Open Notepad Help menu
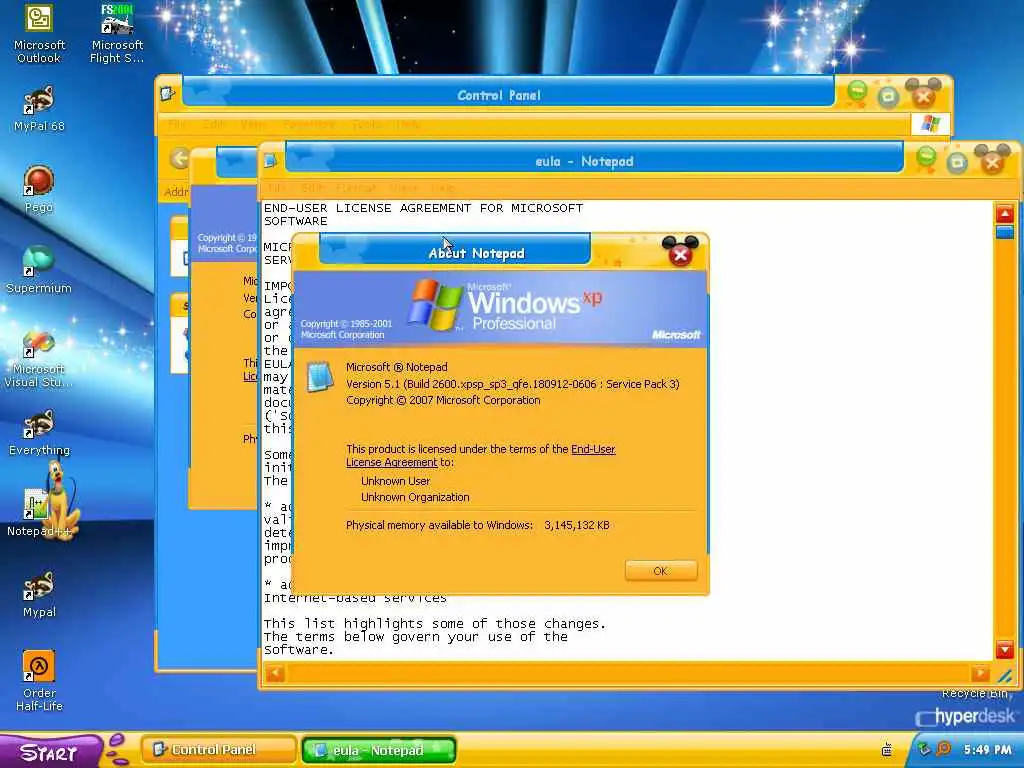Image resolution: width=1024 pixels, height=768 pixels. pyautogui.click(x=442, y=188)
